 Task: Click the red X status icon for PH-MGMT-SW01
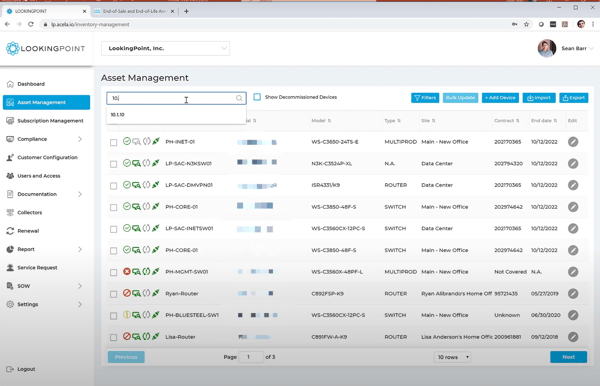click(x=127, y=271)
